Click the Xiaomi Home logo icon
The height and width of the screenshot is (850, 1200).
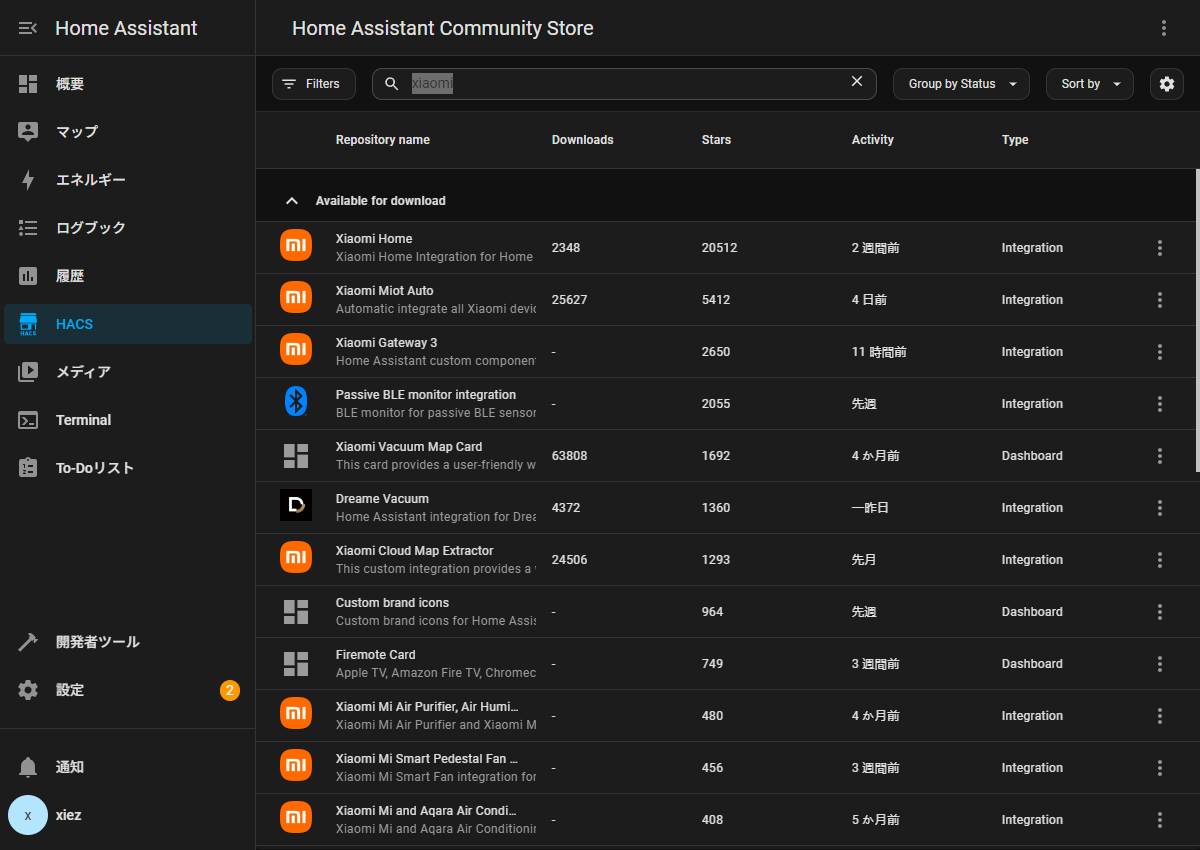[296, 246]
